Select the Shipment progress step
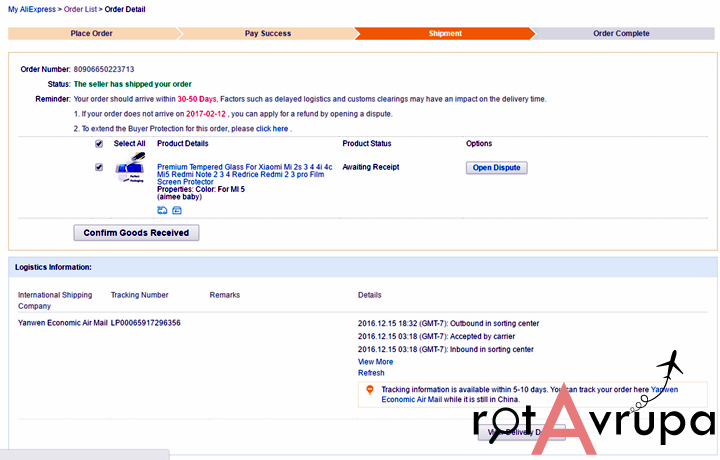Image resolution: width=720 pixels, height=460 pixels. (x=445, y=33)
